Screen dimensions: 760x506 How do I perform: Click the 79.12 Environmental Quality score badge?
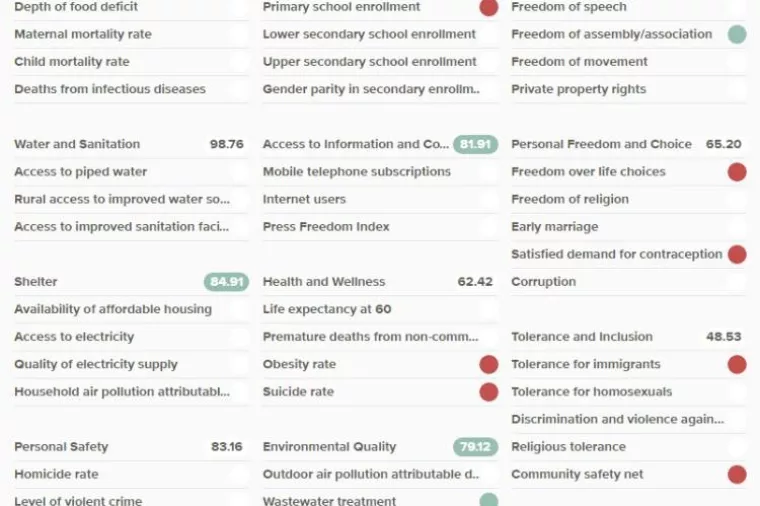tap(475, 447)
